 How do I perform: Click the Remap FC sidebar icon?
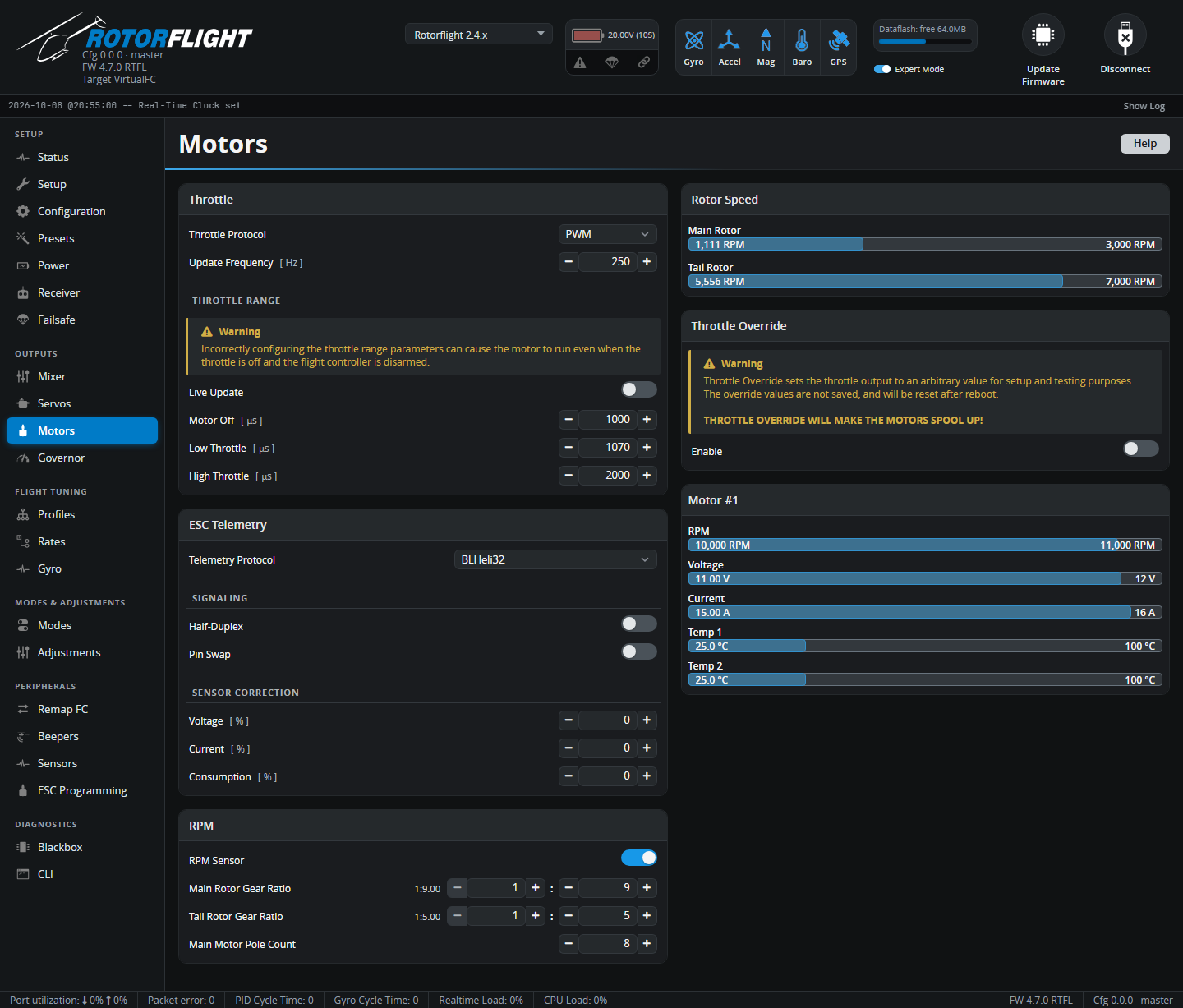click(23, 709)
